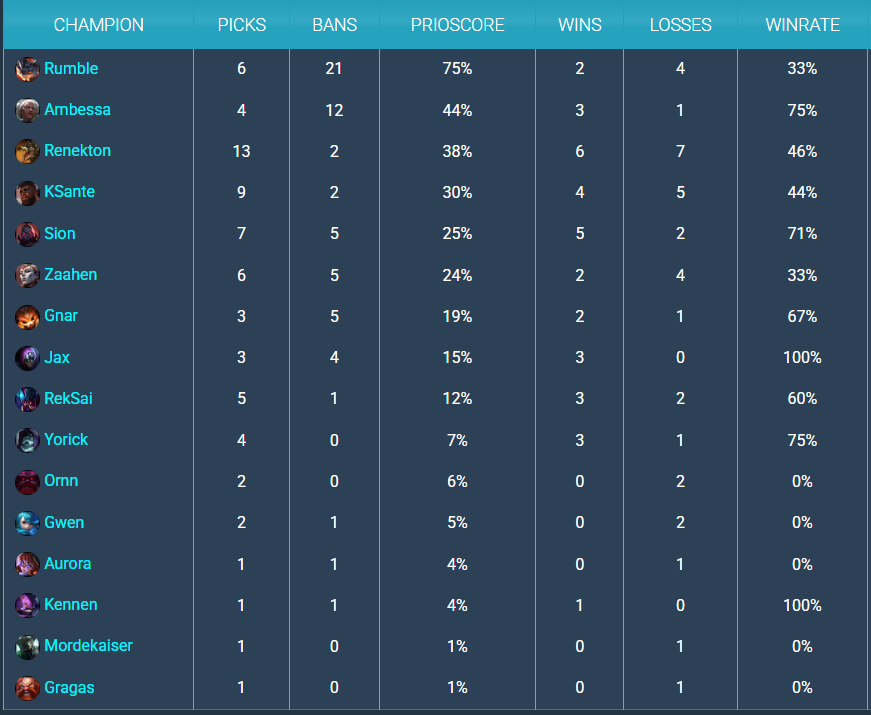Viewport: 871px width, 715px height.
Task: Sort by the CHAMPION column header
Action: pyautogui.click(x=98, y=25)
